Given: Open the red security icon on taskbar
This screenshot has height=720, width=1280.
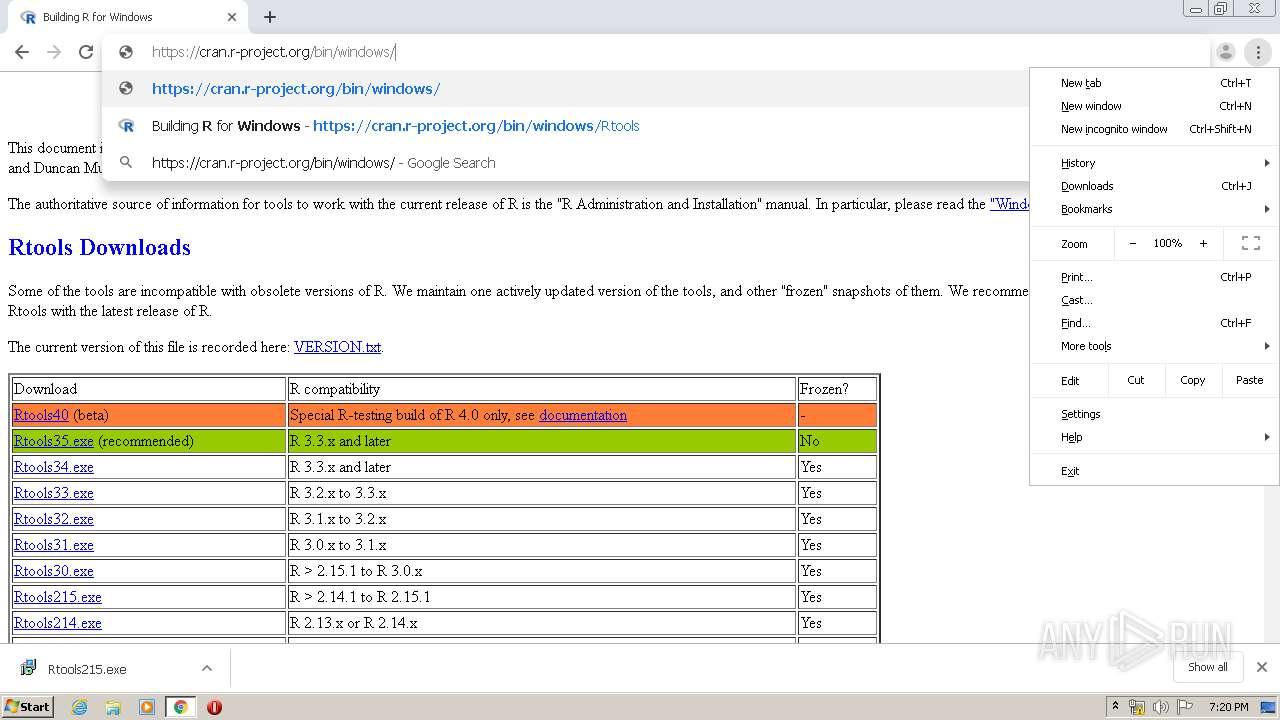Looking at the screenshot, I should 214,707.
